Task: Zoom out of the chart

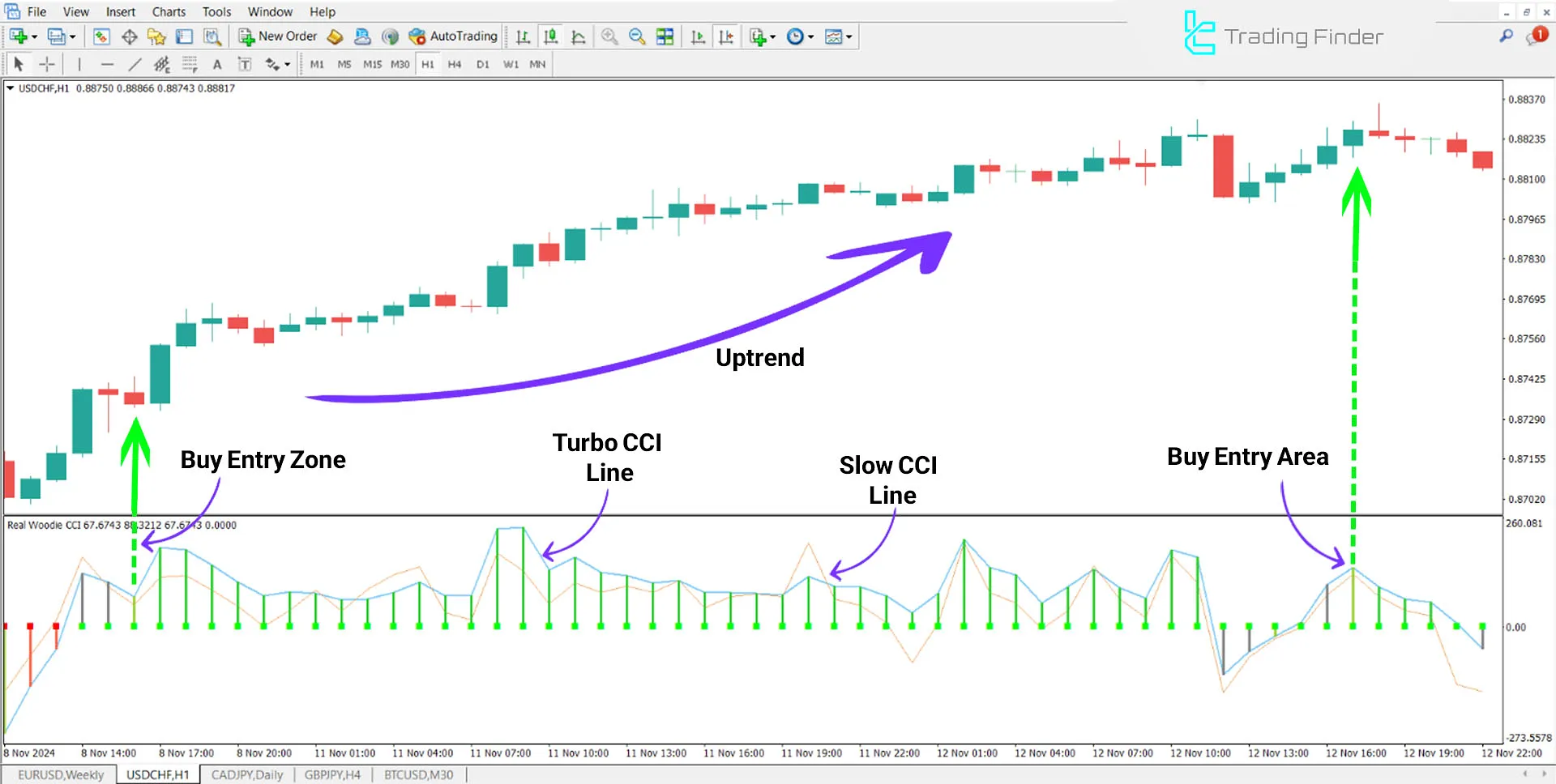Action: [637, 36]
